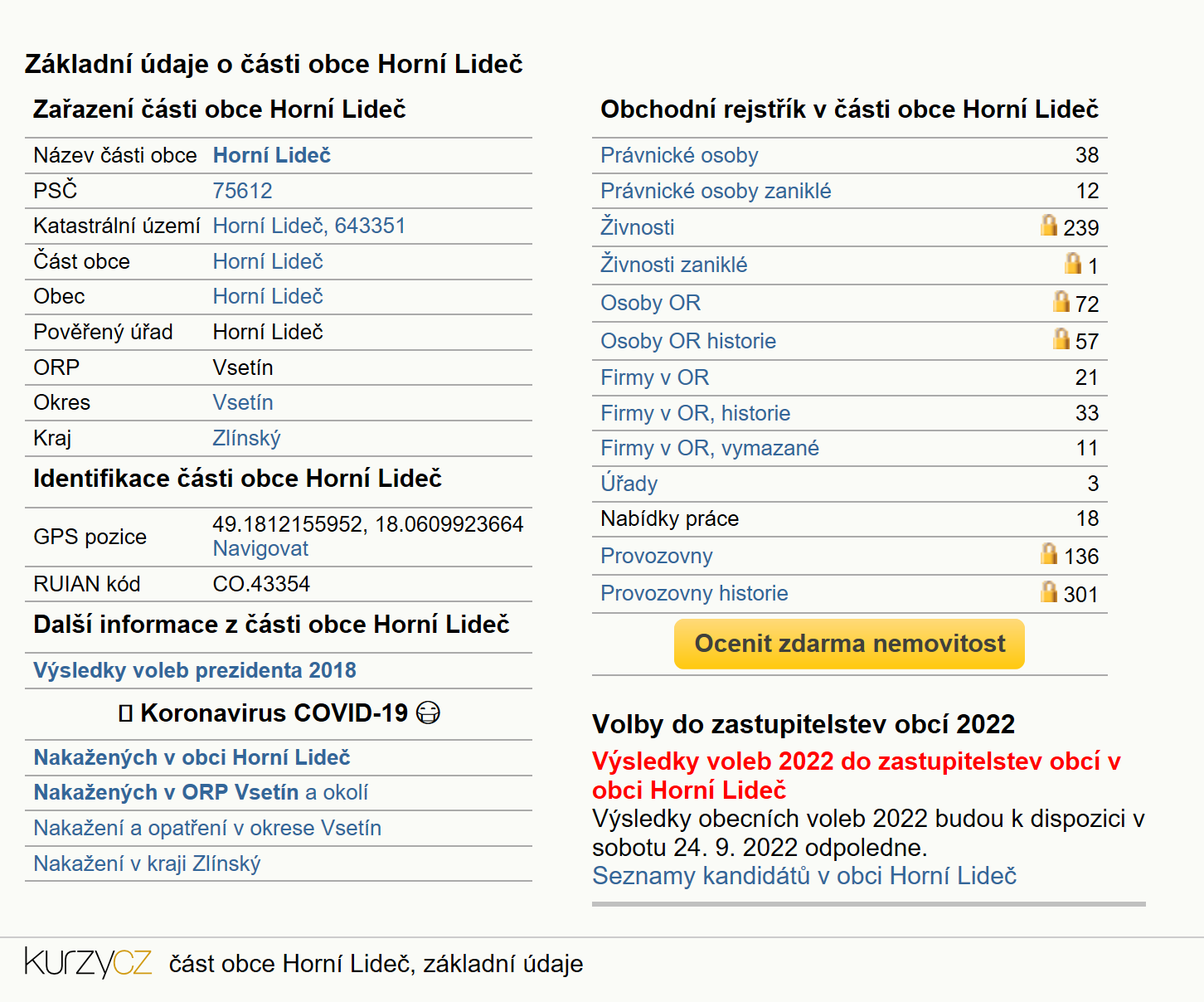Open Výsledky voleb prezidenta 2018 link
The image size is (1204, 1002).
(x=195, y=670)
